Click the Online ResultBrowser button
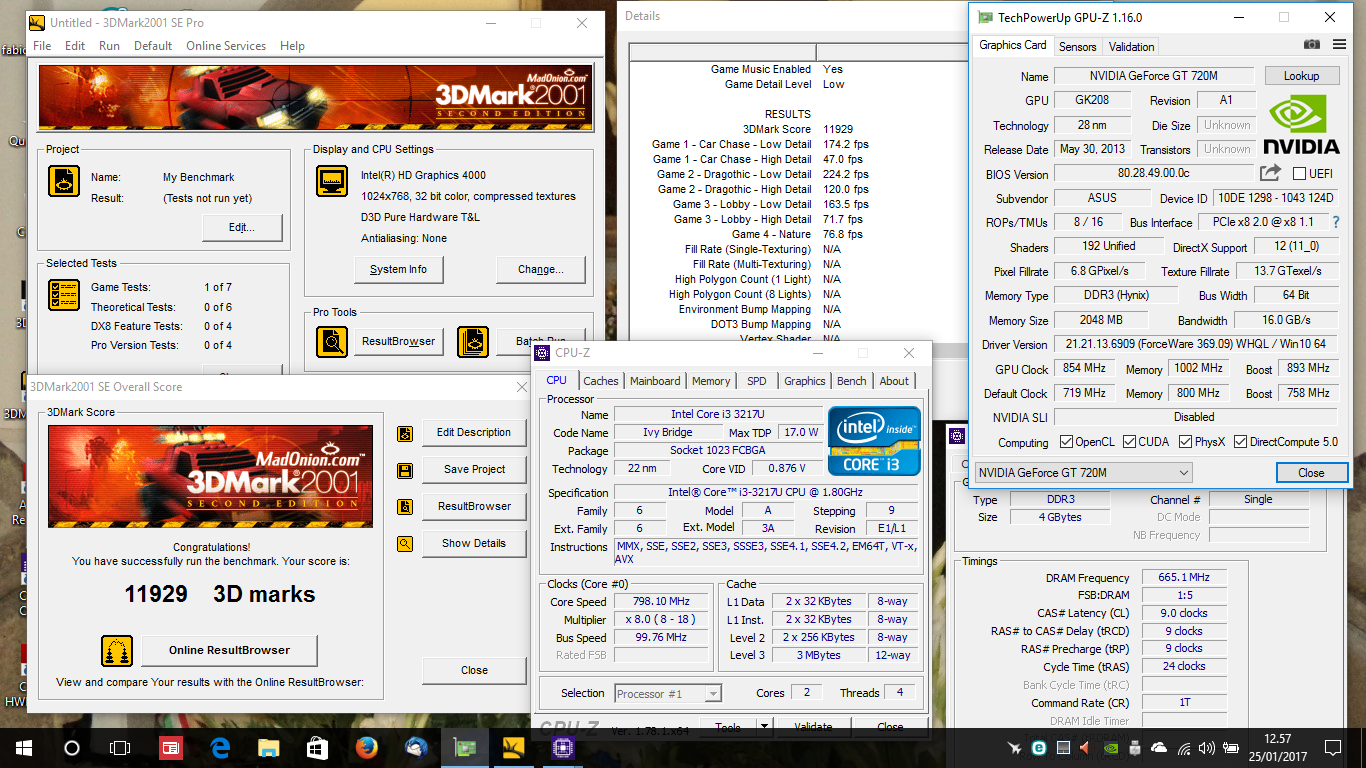 229,650
